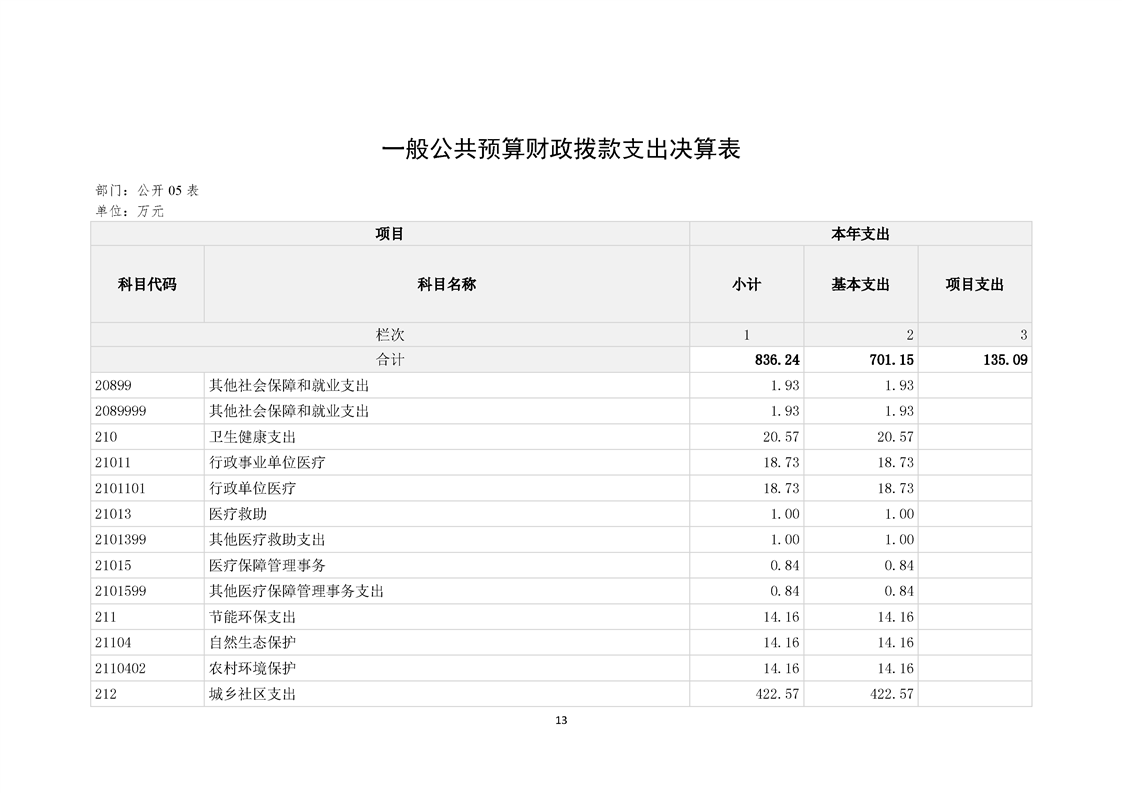Select the 卫生健康支出 row name

(252, 437)
